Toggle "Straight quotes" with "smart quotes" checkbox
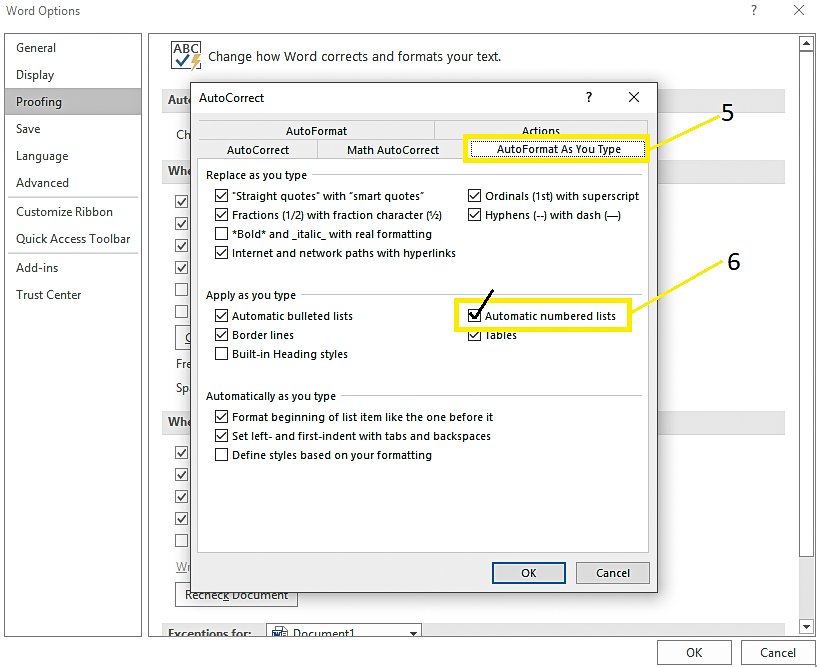817x667 pixels. [x=221, y=196]
